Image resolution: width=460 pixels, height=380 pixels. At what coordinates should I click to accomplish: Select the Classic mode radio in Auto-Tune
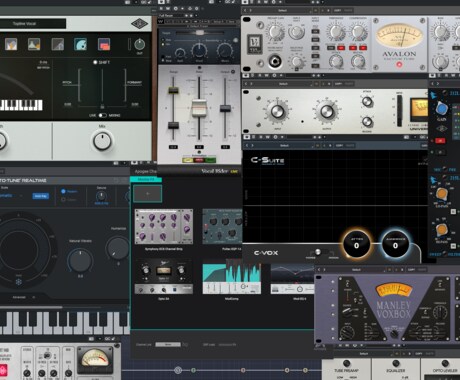click(x=63, y=199)
